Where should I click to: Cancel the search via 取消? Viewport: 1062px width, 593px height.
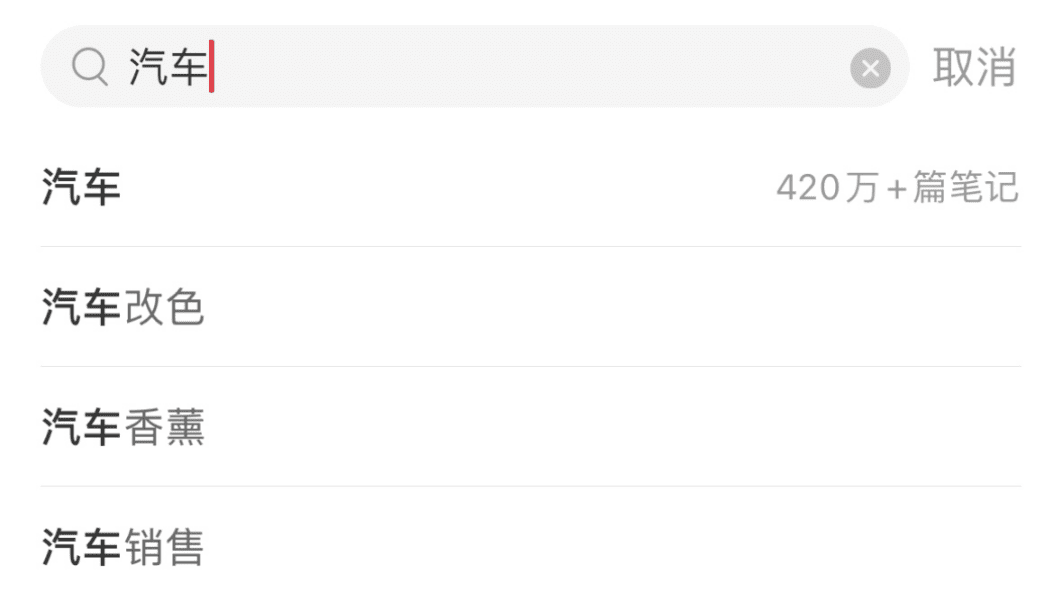pyautogui.click(x=975, y=67)
